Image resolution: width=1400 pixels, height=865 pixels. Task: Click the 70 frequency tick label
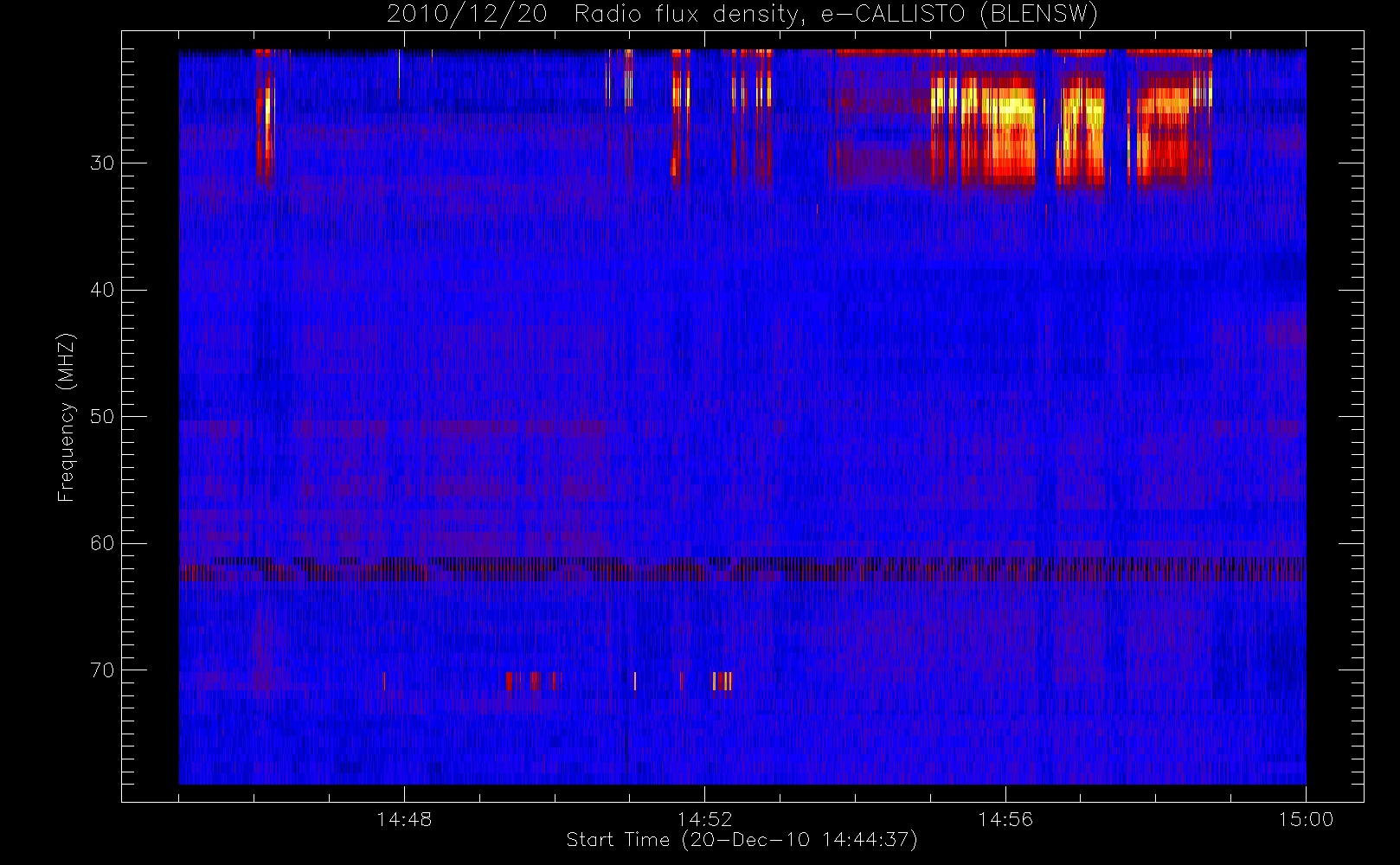[102, 670]
